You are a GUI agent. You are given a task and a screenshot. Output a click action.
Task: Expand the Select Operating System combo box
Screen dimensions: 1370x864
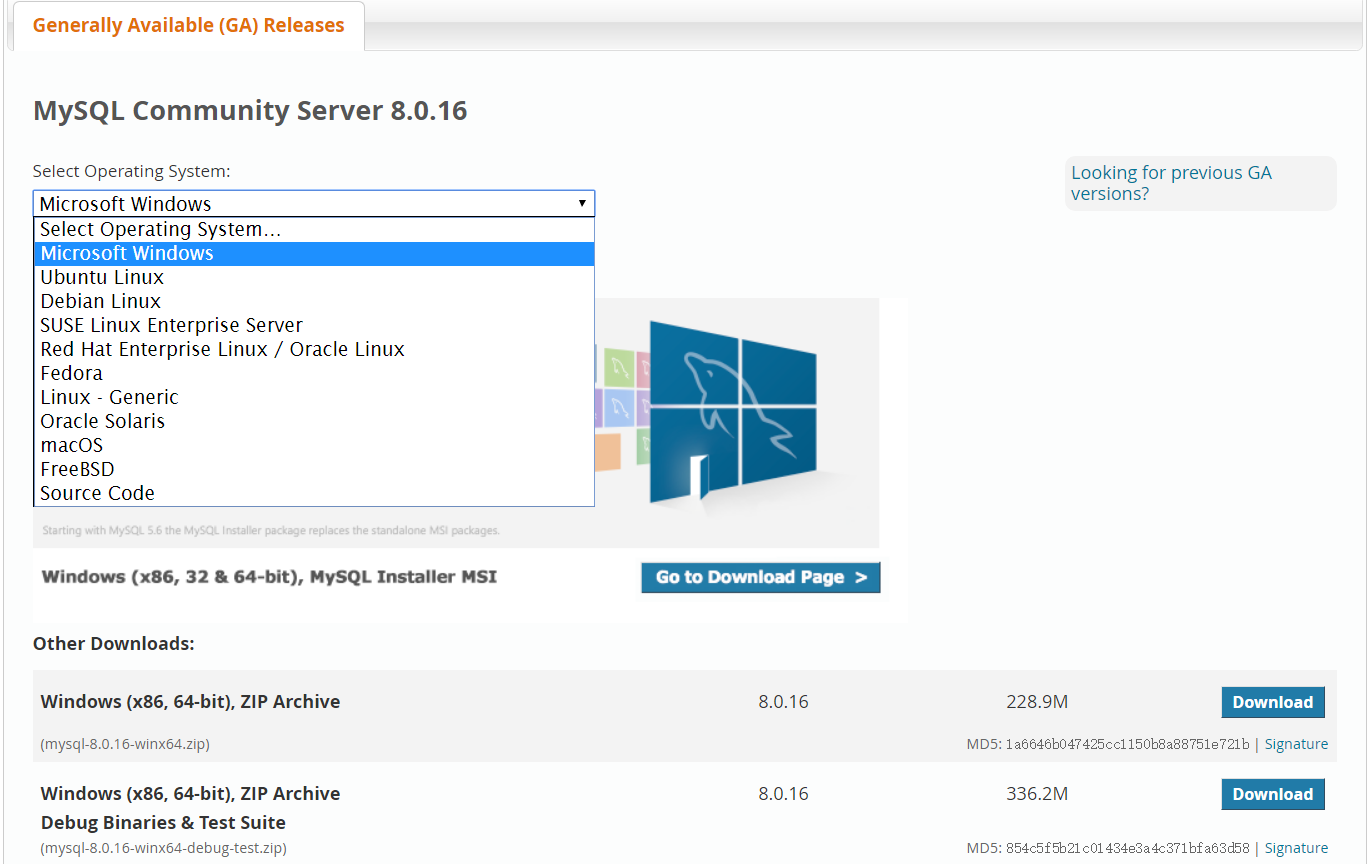(x=314, y=204)
